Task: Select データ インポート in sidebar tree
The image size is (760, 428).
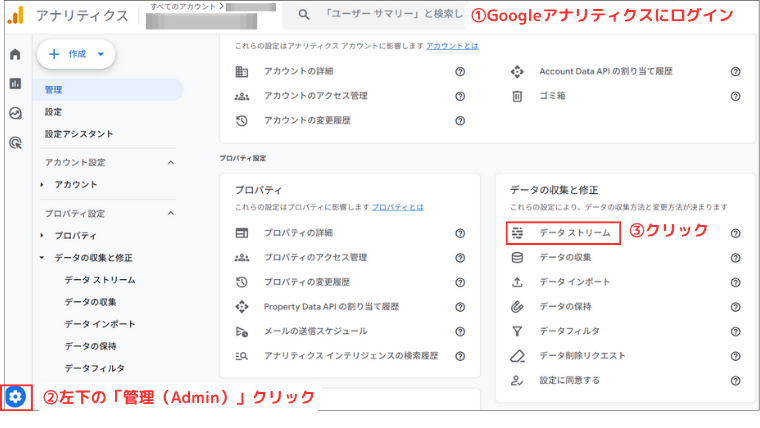Action: click(100, 324)
